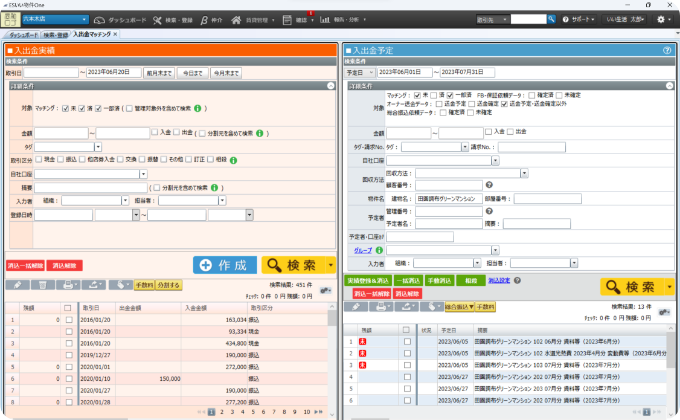This screenshot has height=420, width=680.
Task: Click the help icon in 入出金予定 header
Action: pos(667,50)
